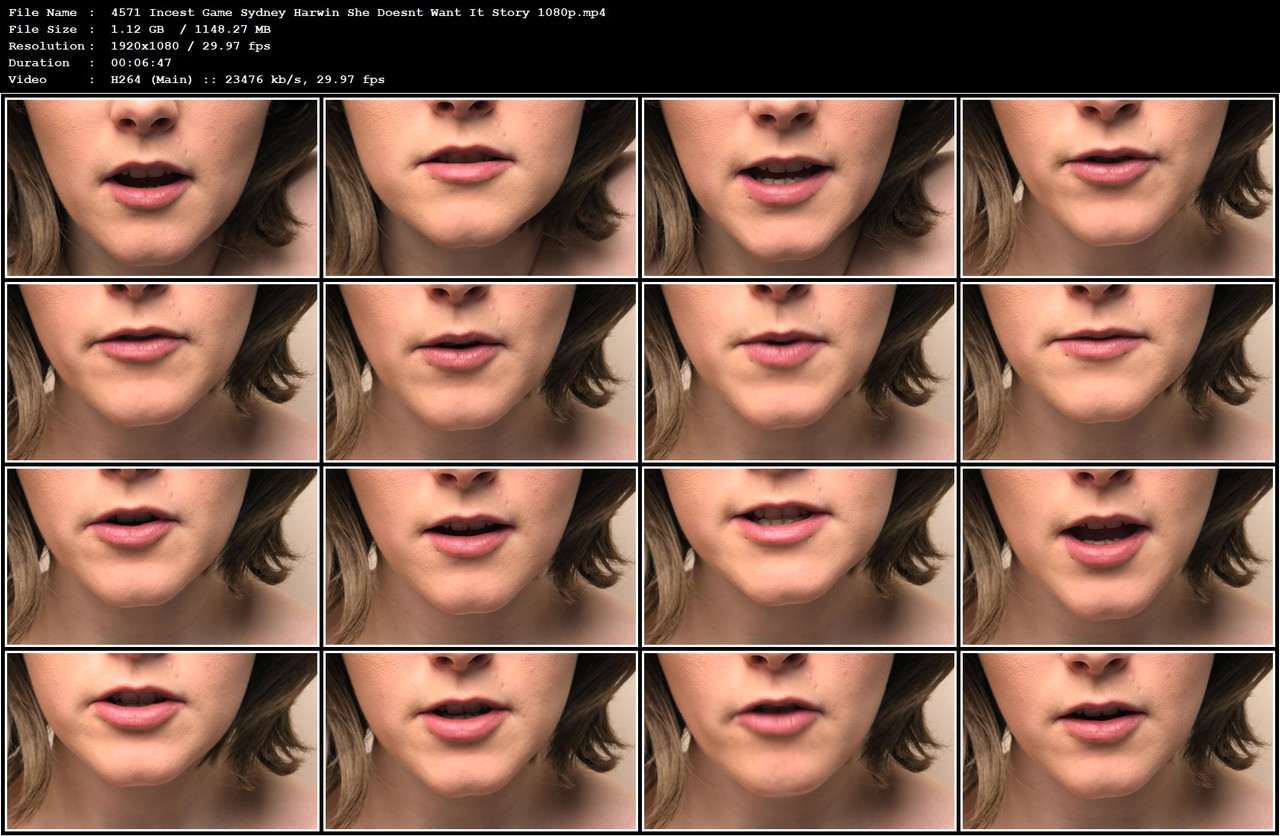Click the third thumbnail in the bottom row

click(x=799, y=741)
